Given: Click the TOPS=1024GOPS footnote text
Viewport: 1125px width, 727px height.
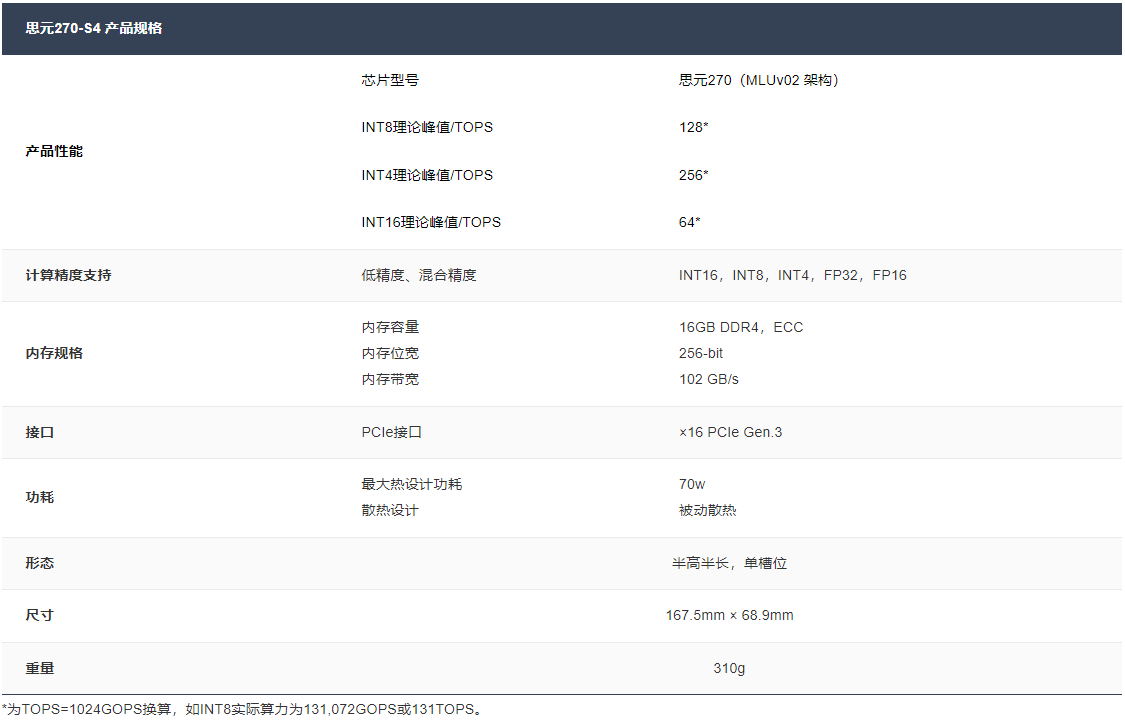Looking at the screenshot, I should point(245,710).
